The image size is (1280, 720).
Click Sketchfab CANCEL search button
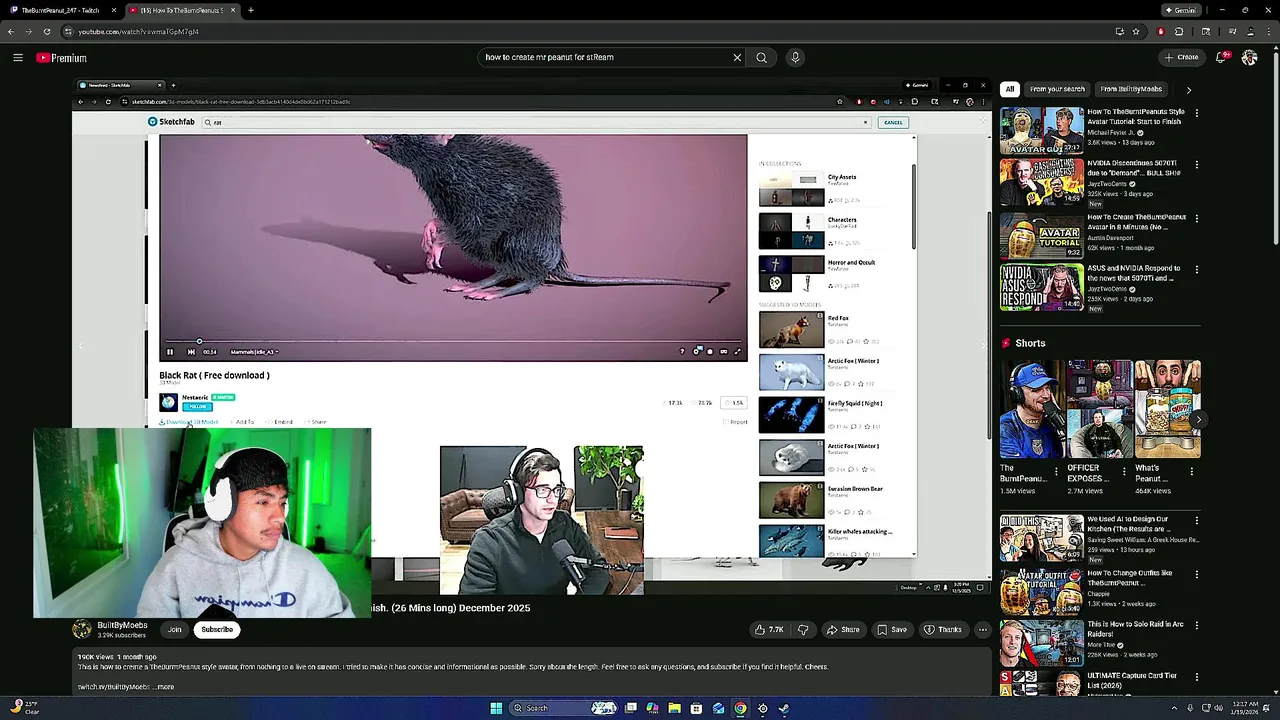click(893, 122)
